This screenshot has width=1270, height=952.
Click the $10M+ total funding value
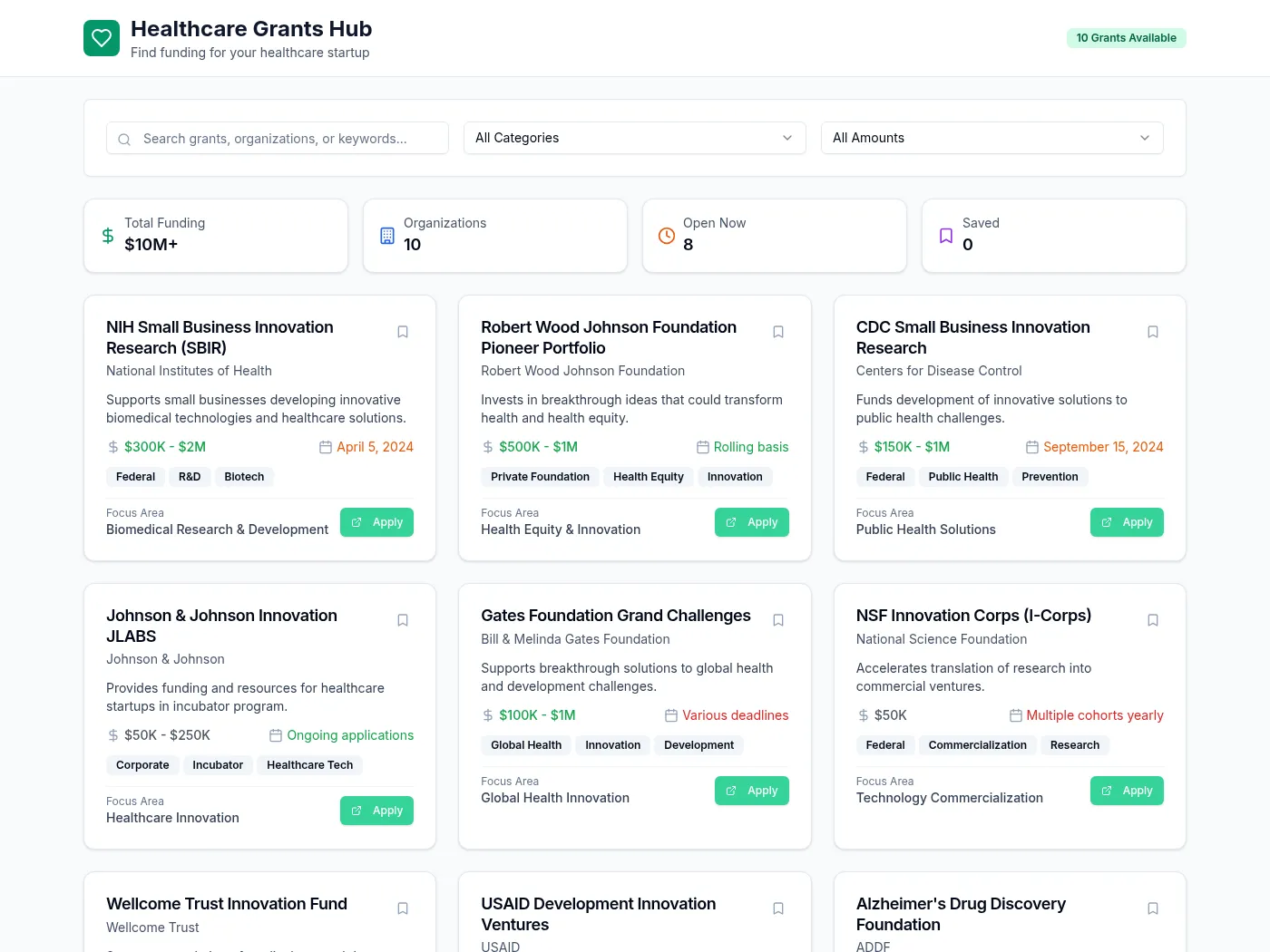151,245
